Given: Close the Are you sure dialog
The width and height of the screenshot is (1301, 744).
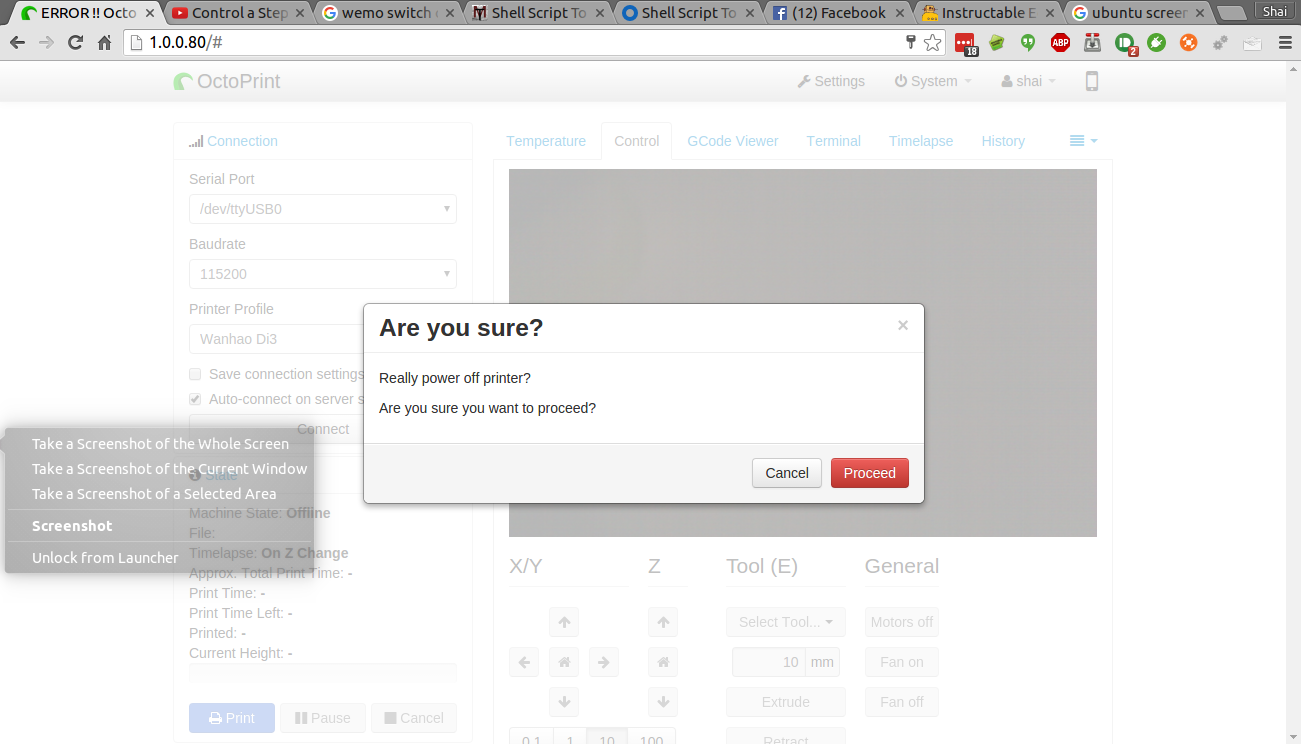Looking at the screenshot, I should point(903,325).
